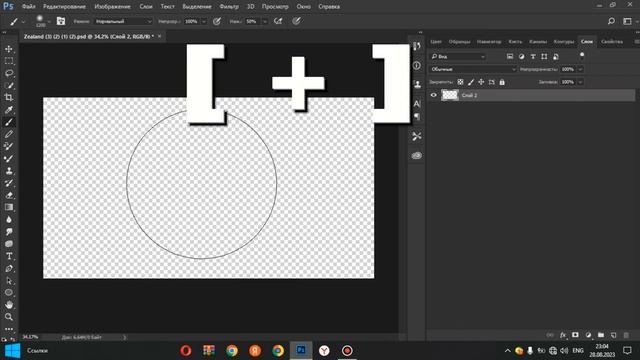
Task: Open the brush settings panel icon
Action: [60, 21]
